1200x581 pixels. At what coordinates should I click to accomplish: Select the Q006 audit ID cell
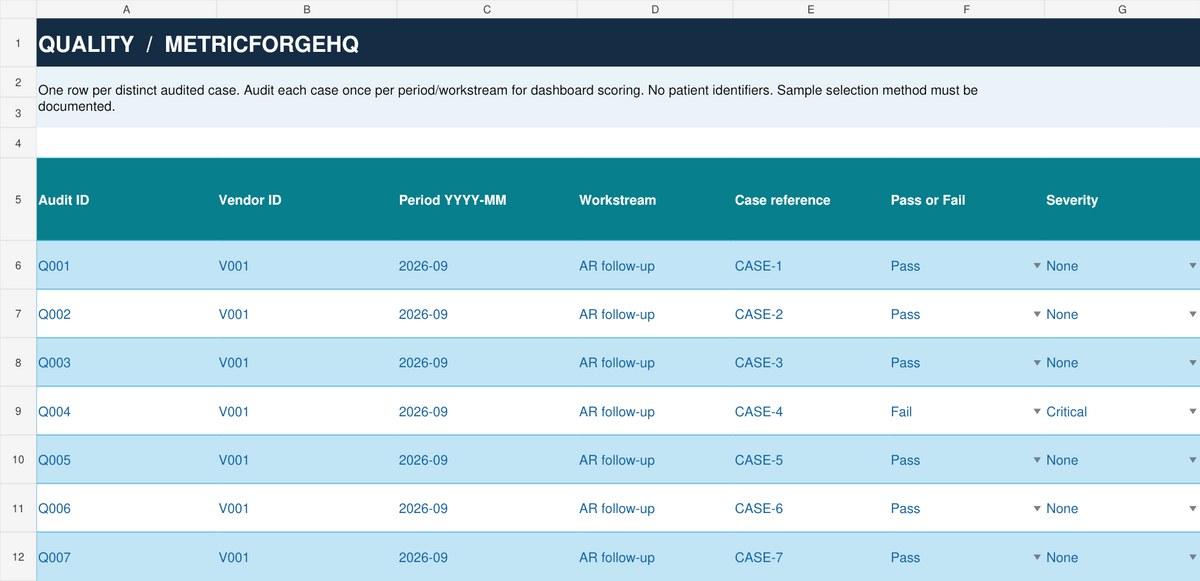click(x=126, y=508)
